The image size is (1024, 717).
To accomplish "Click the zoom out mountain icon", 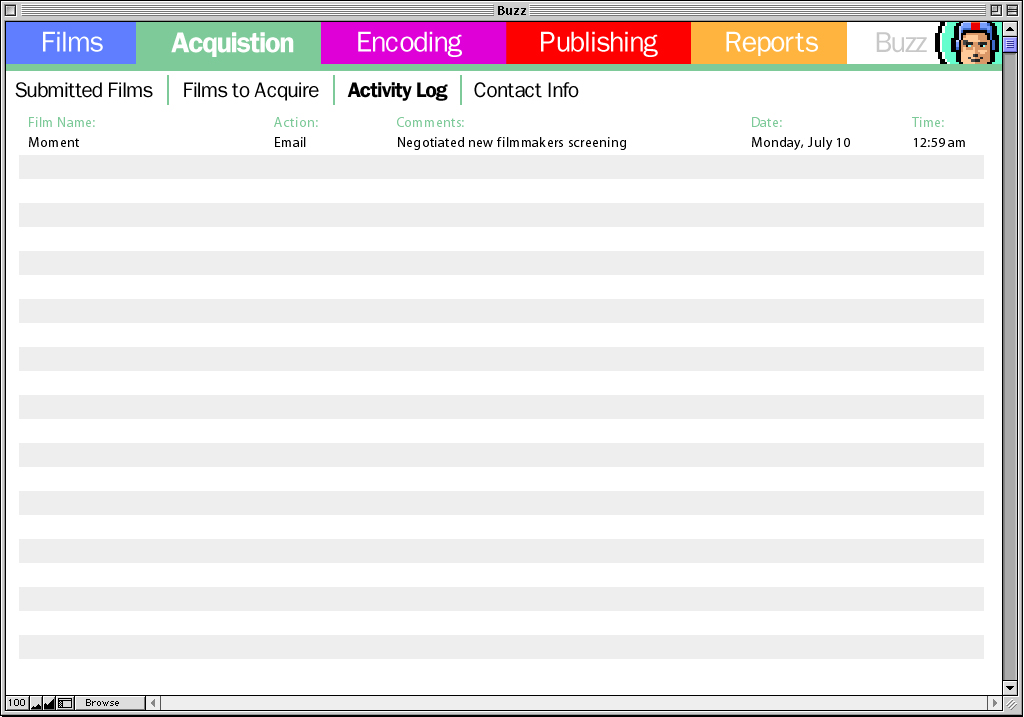I will click(x=36, y=703).
